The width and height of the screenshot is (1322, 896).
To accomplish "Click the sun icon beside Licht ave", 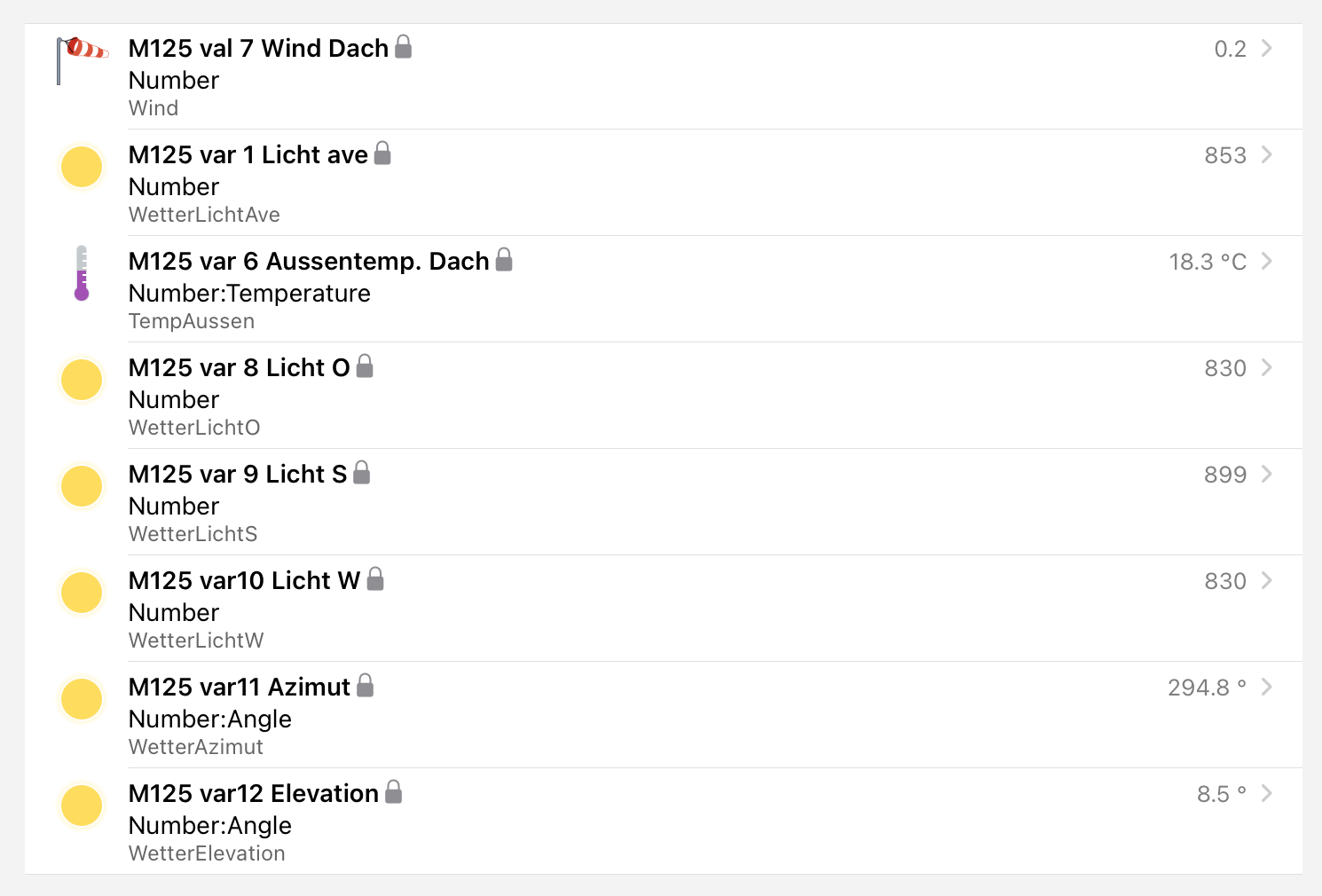I will (x=82, y=167).
